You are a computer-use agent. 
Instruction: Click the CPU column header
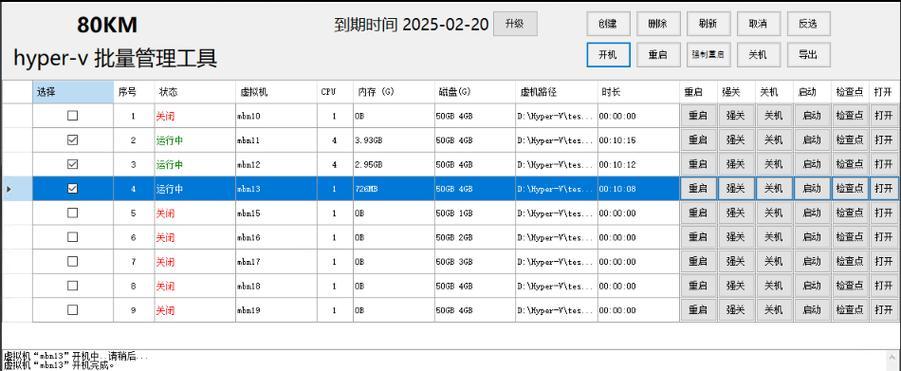click(x=334, y=92)
